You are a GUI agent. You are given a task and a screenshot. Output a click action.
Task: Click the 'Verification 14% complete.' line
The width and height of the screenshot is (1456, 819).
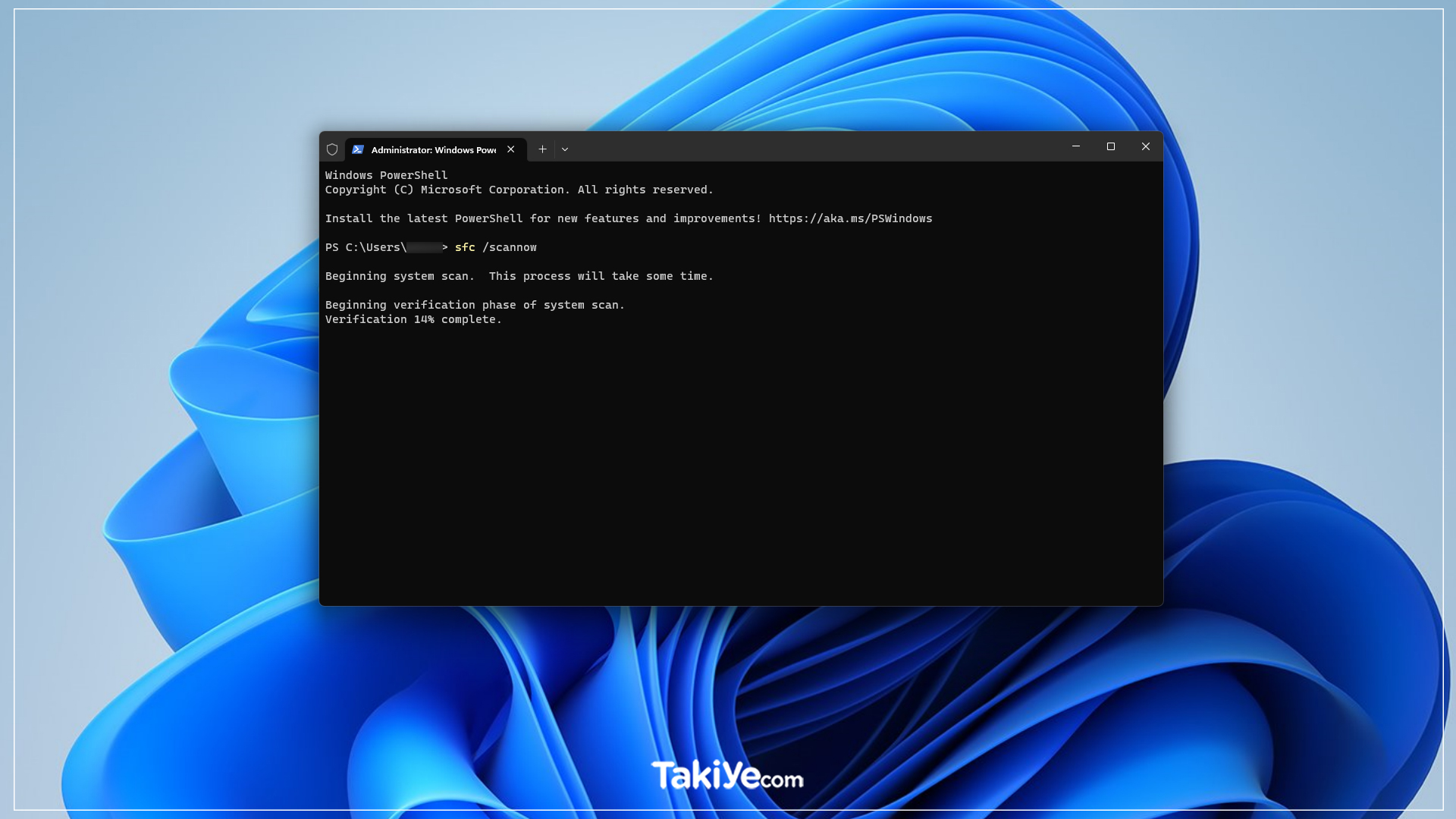[414, 319]
